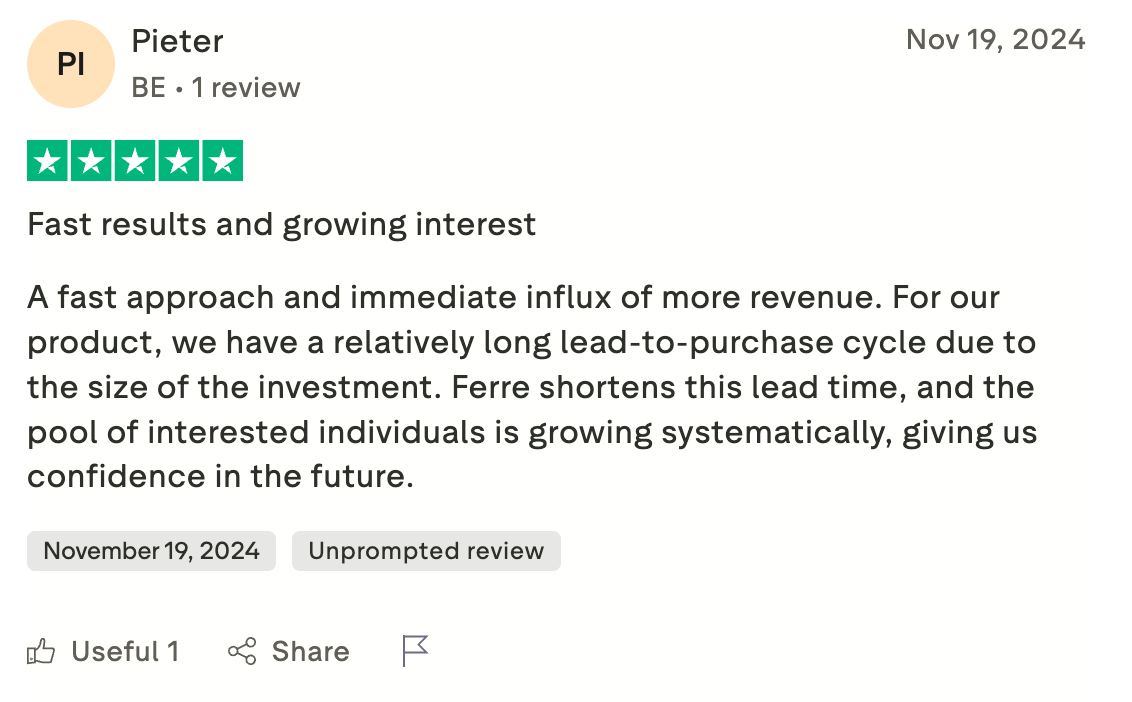Click the Share text label
Image resolution: width=1132 pixels, height=702 pixels.
point(310,651)
